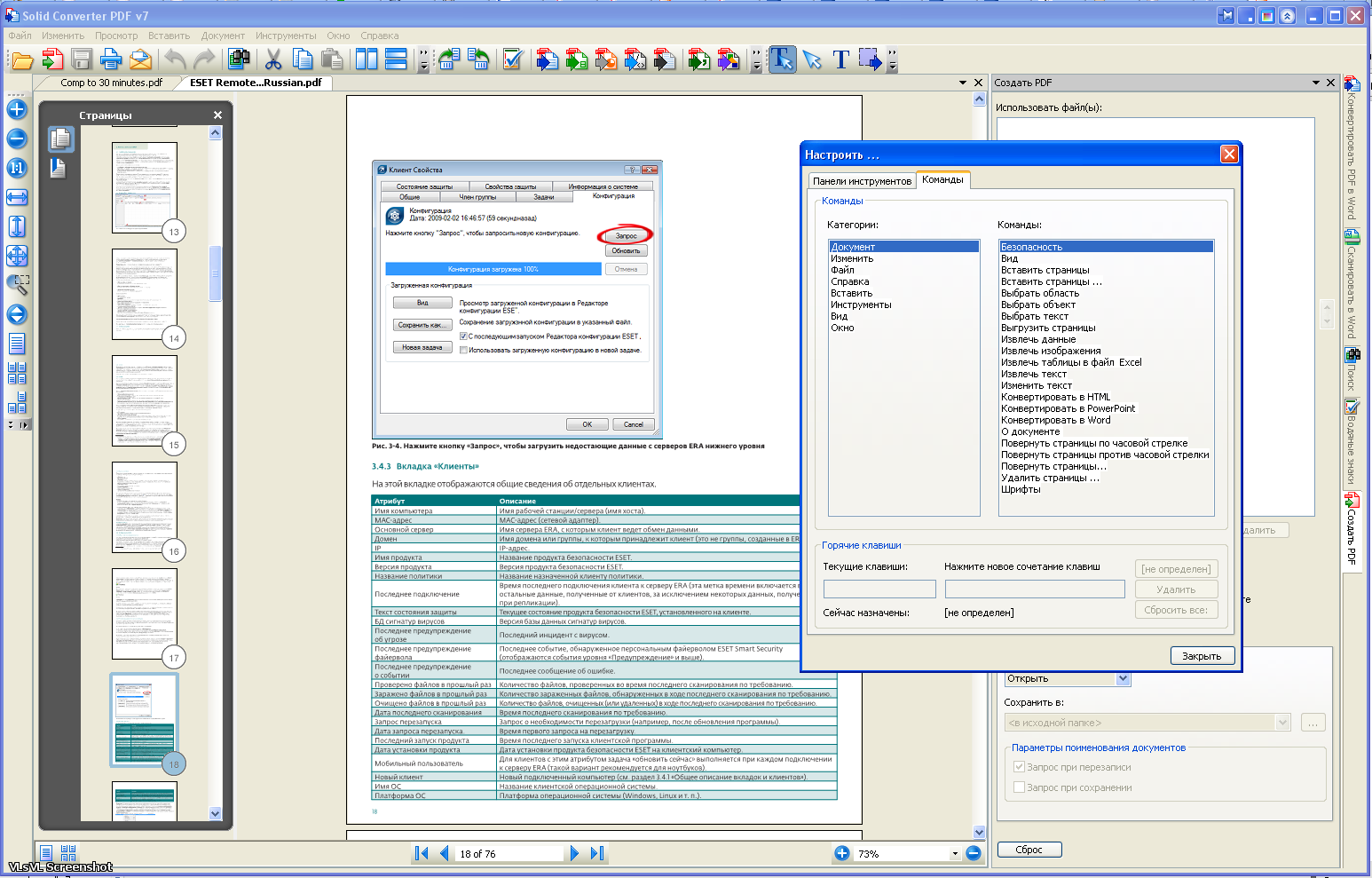Image resolution: width=1372 pixels, height=878 pixels.
Task: Select the scissors Cut icon
Action: click(x=273, y=59)
